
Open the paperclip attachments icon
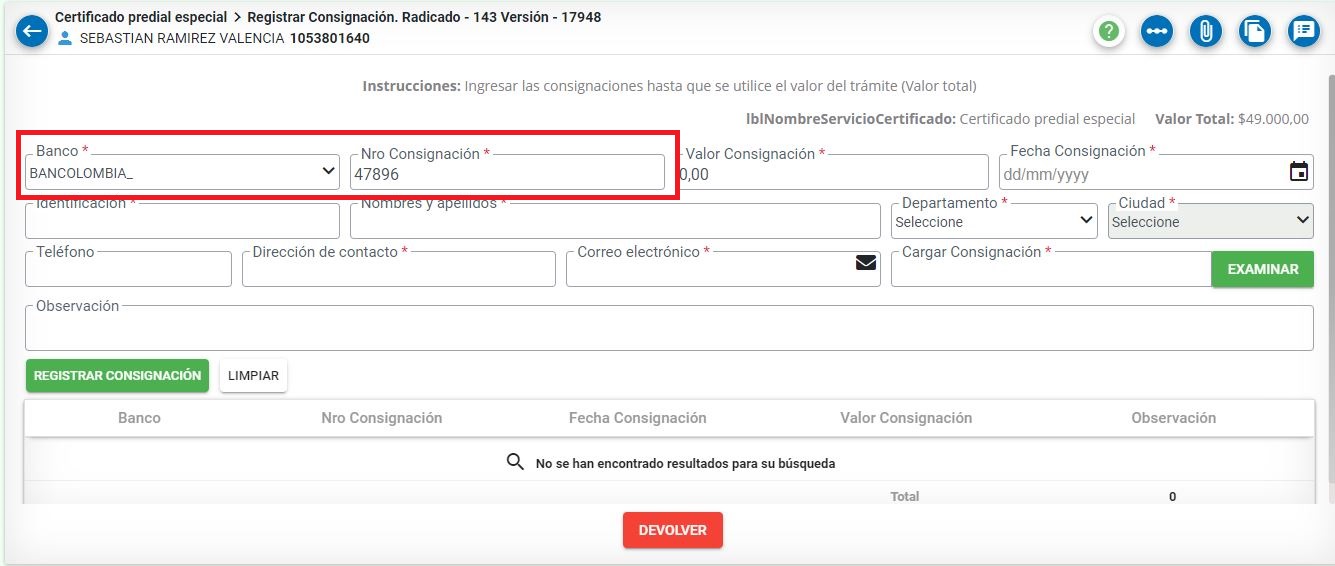[x=1206, y=31]
